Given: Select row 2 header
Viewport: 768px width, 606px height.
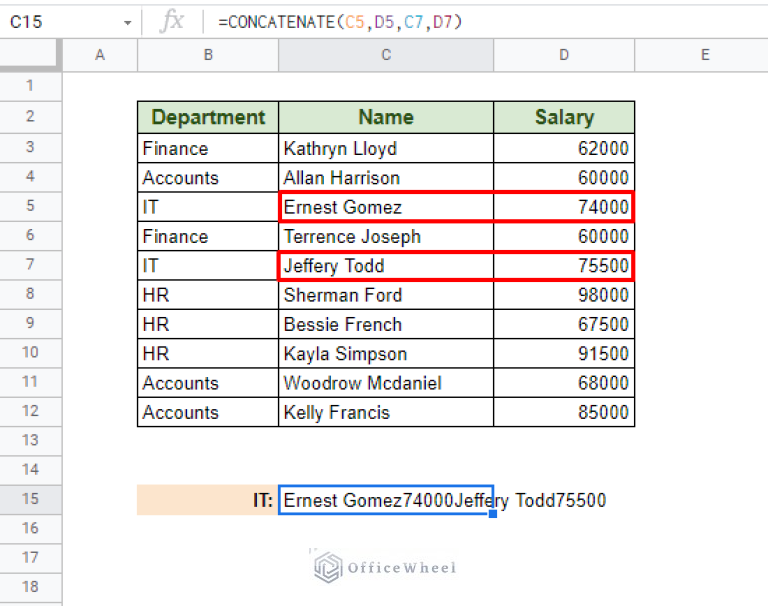Looking at the screenshot, I should [x=30, y=117].
